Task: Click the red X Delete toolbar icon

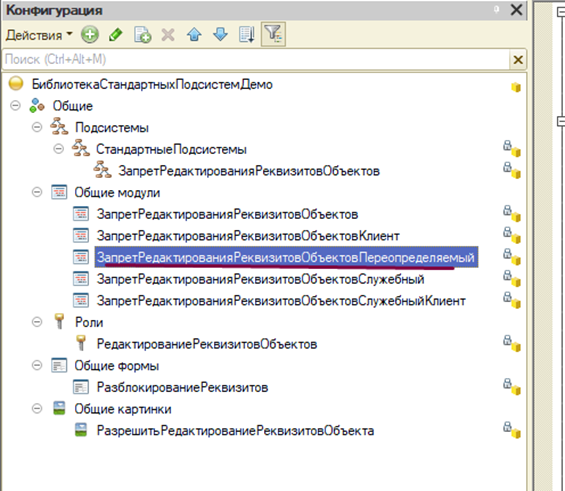Action: point(168,35)
